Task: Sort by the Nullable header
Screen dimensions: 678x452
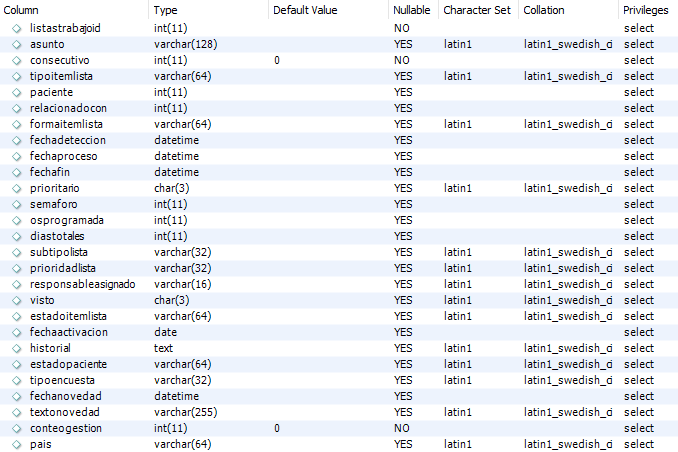Action: pyautogui.click(x=412, y=10)
